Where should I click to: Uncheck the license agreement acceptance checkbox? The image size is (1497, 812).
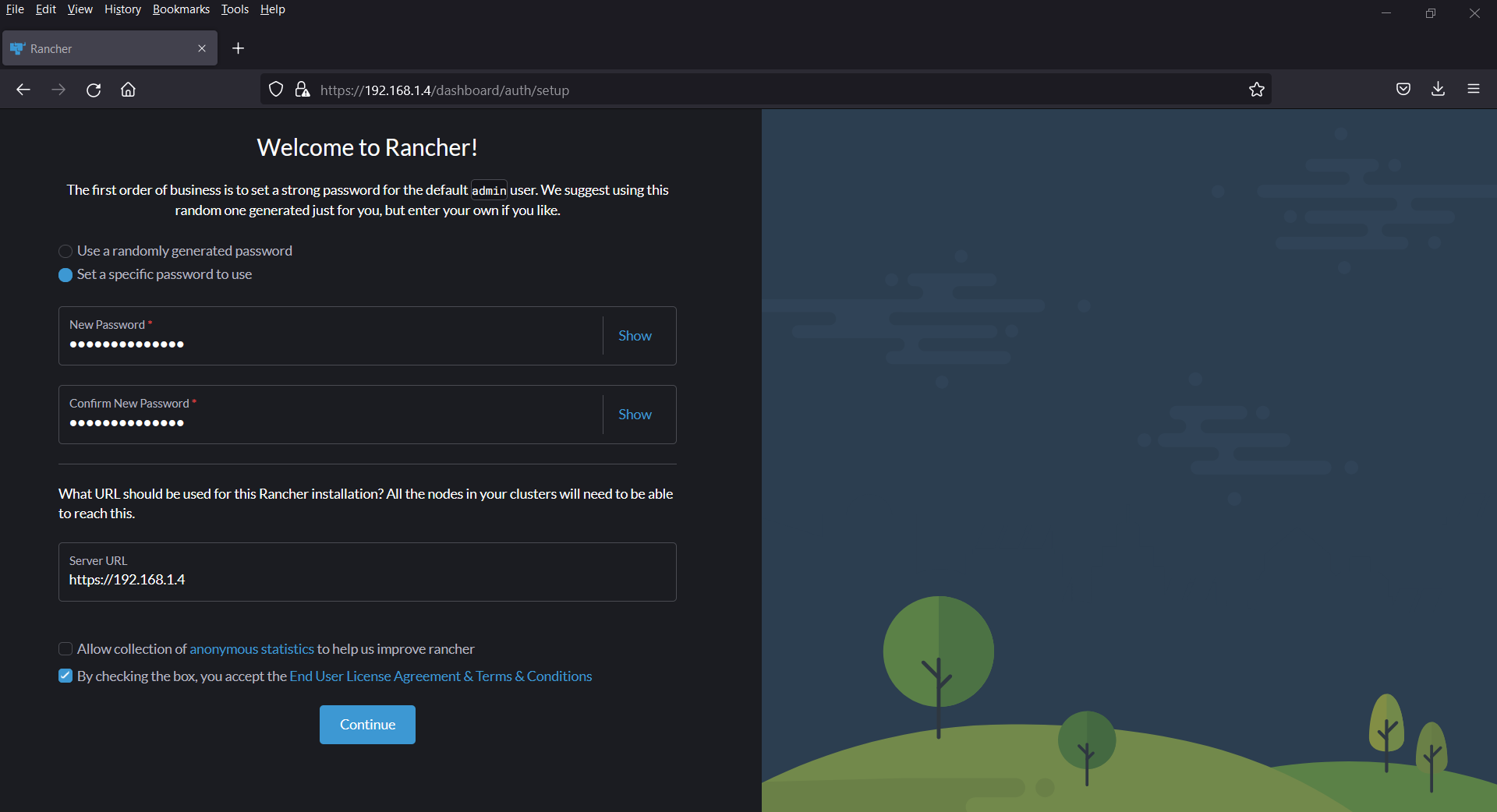tap(65, 676)
